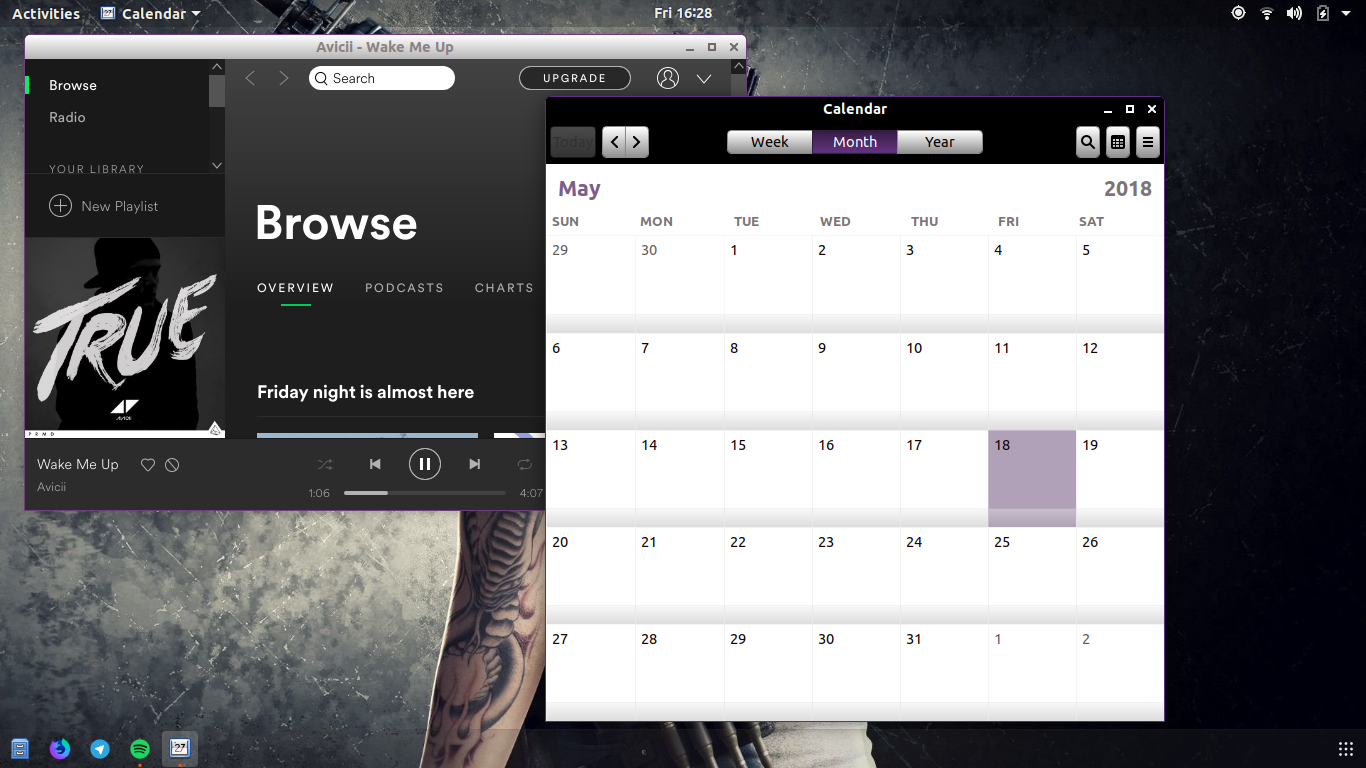Switch Calendar to Month view
1366x768 pixels.
click(855, 142)
